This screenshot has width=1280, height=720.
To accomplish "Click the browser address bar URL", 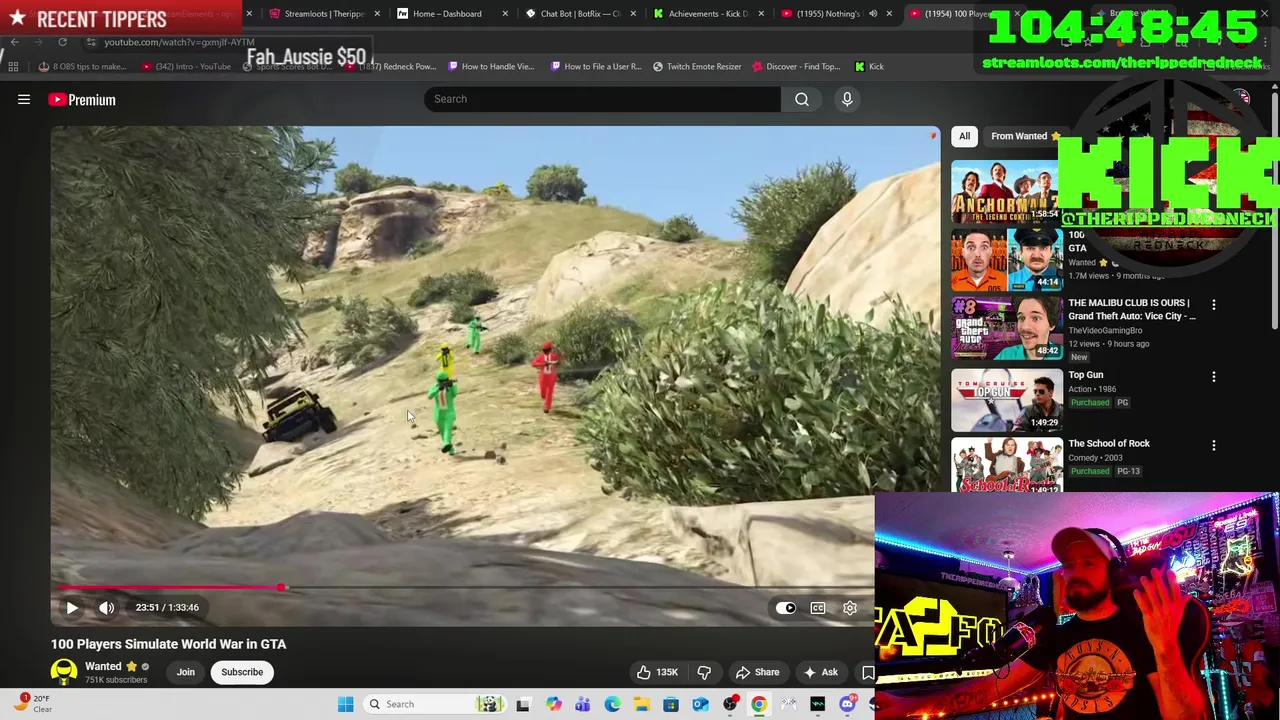I will [179, 42].
